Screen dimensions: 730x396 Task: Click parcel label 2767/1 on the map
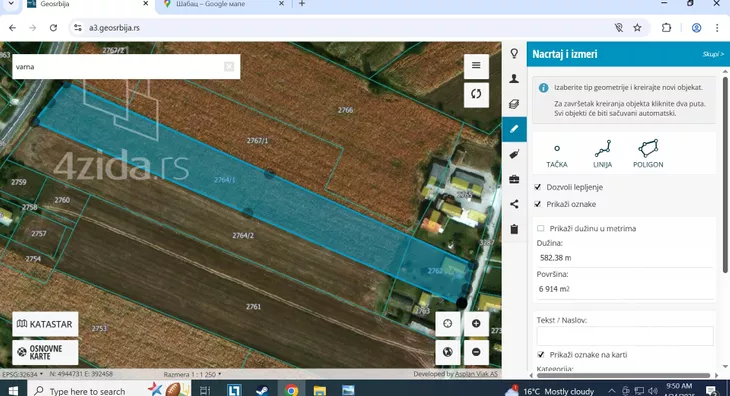tap(257, 141)
